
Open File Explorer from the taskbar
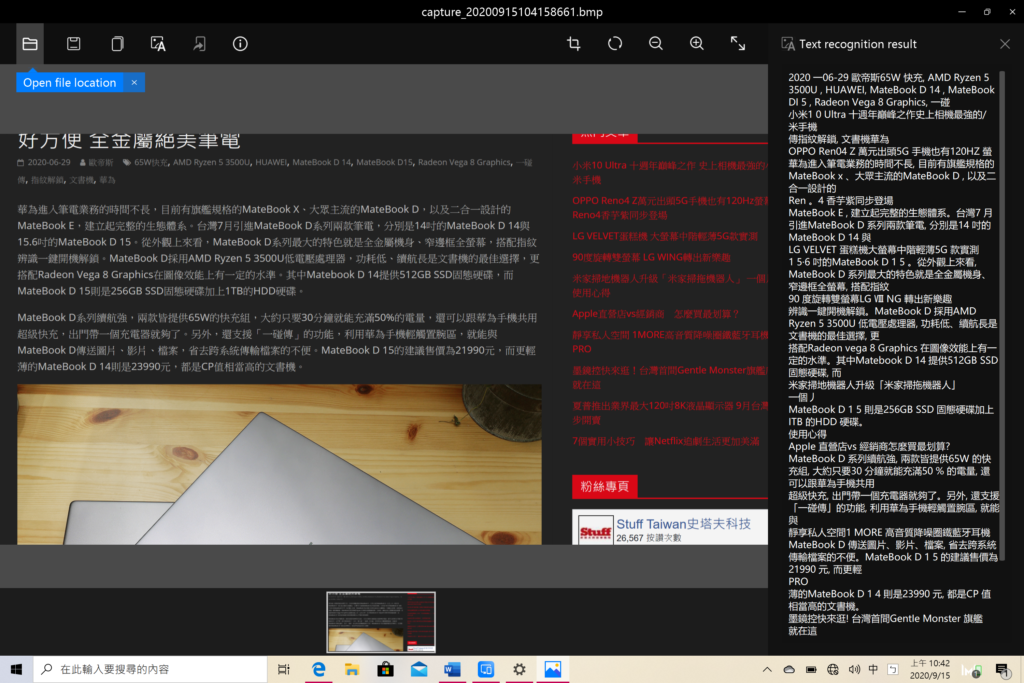pyautogui.click(x=352, y=669)
